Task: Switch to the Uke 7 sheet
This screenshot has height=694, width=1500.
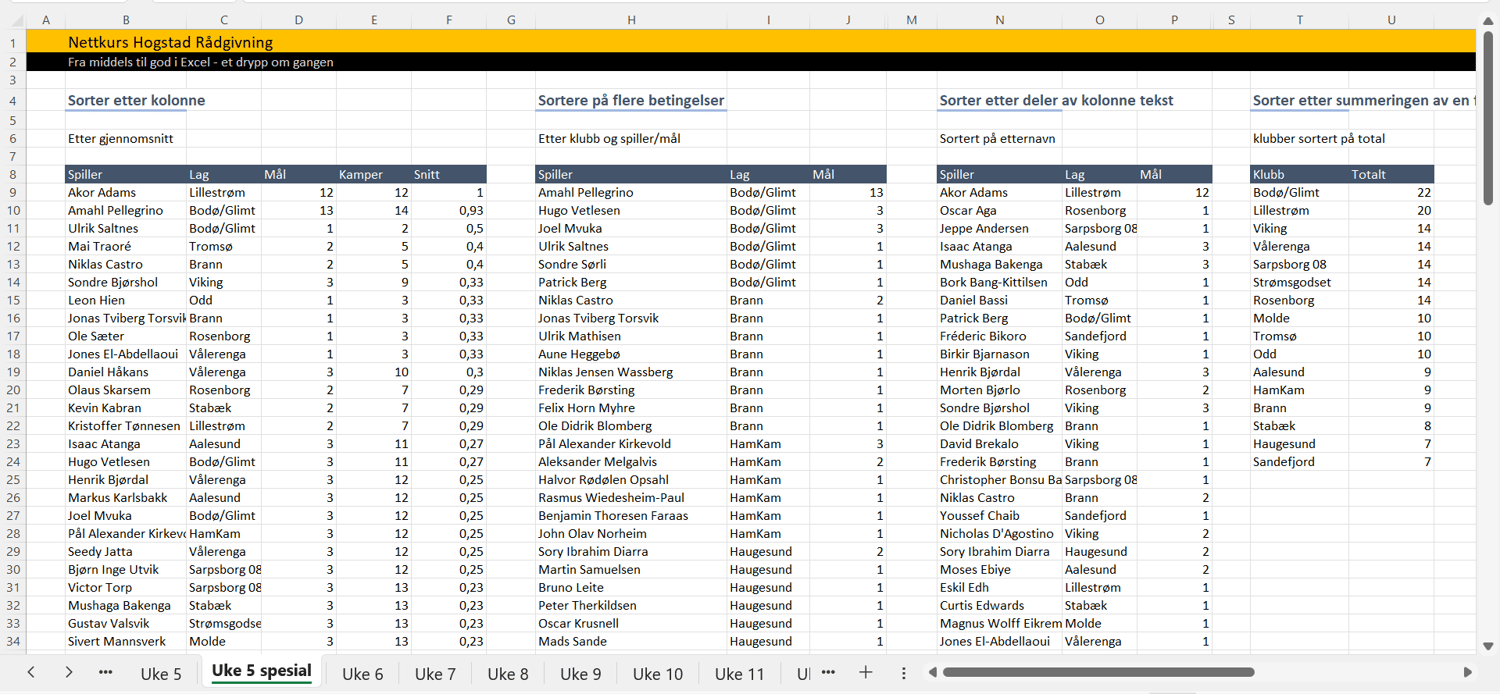Action: pos(435,674)
